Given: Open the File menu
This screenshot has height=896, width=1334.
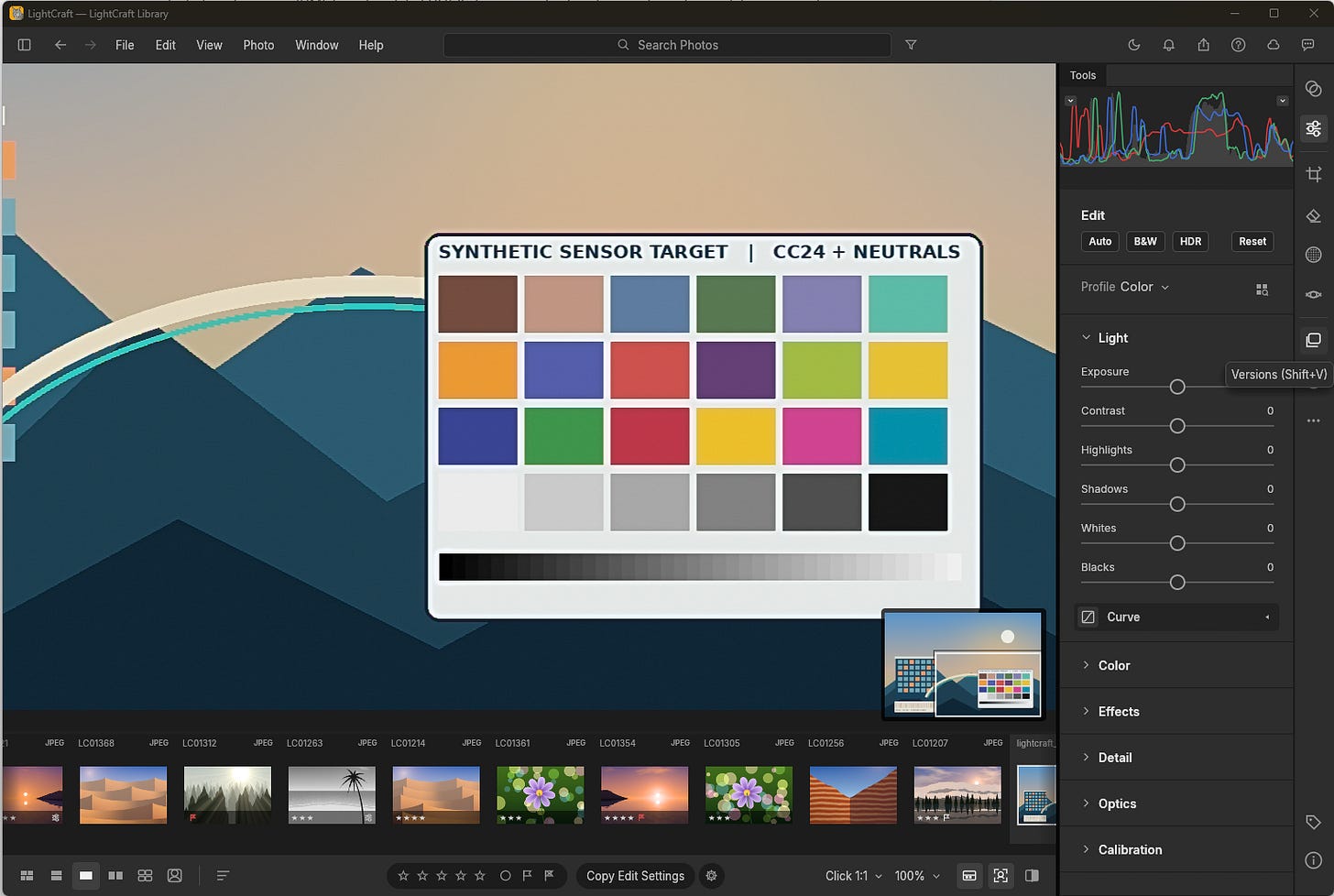Looking at the screenshot, I should [x=125, y=45].
